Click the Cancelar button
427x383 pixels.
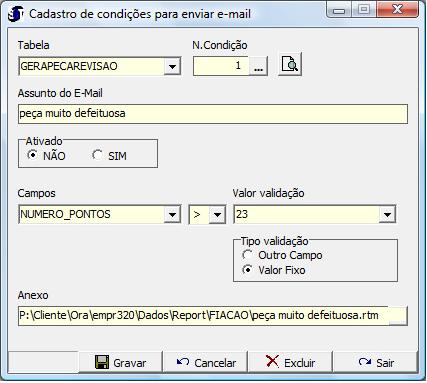(x=205, y=362)
